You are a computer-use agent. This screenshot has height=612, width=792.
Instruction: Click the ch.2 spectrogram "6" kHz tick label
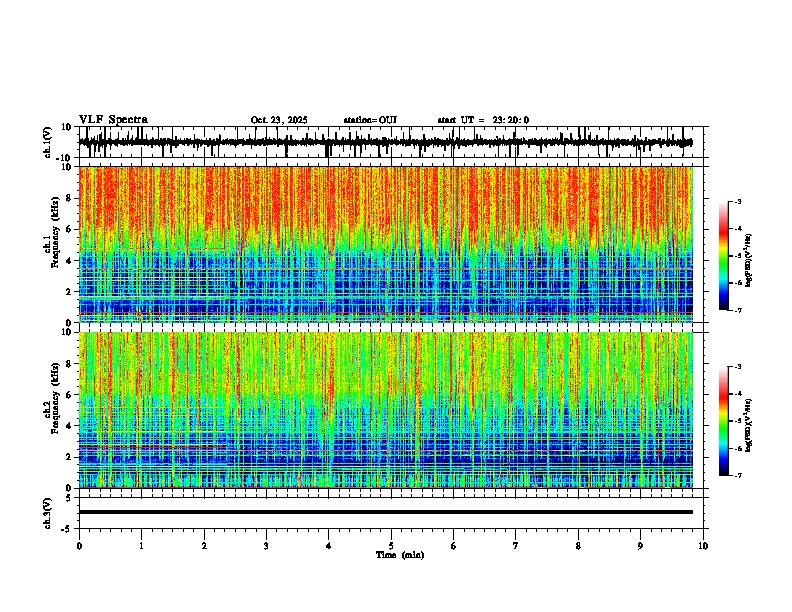70,395
